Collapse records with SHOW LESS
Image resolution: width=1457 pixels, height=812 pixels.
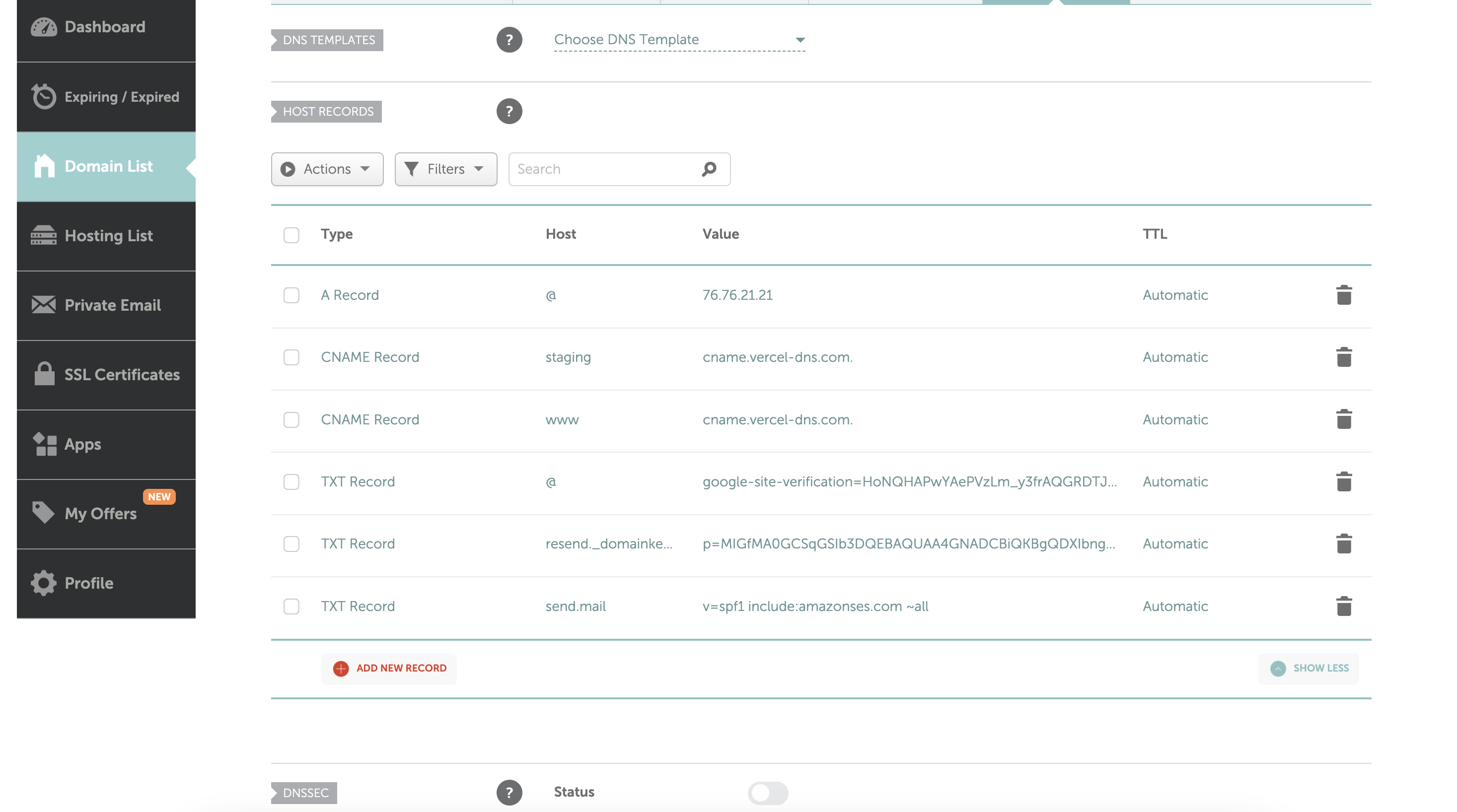[x=1309, y=668]
